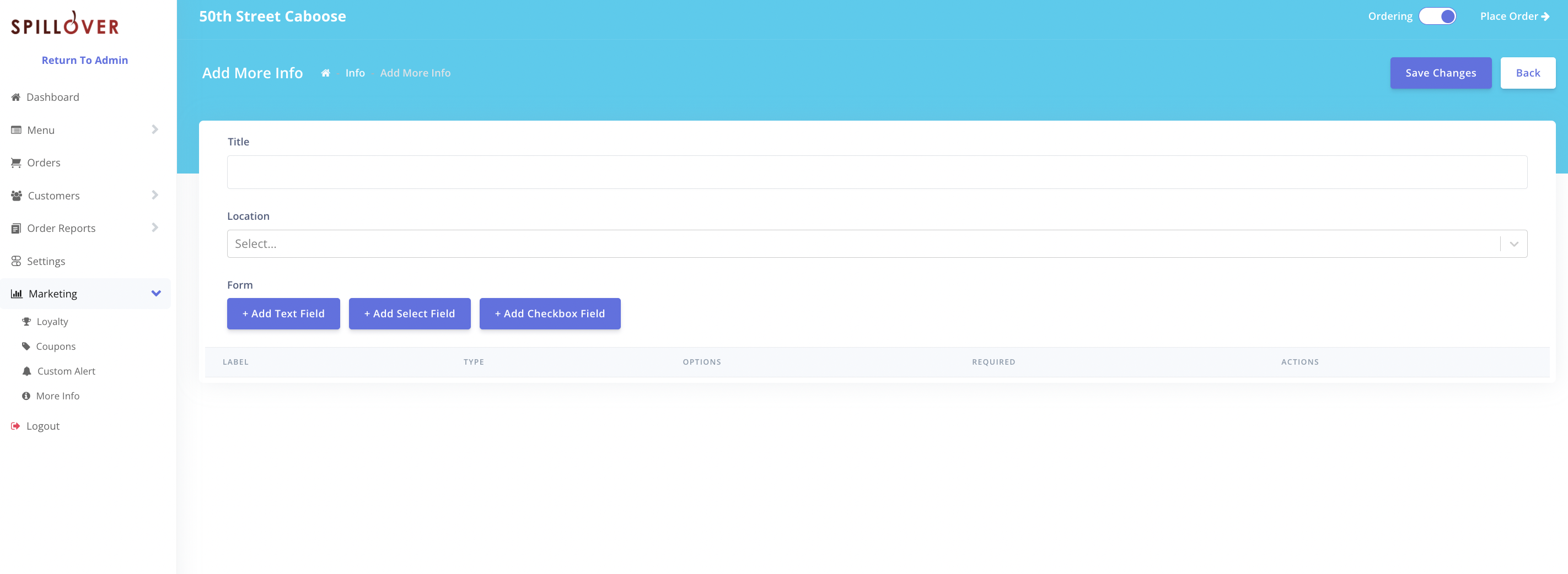Collapse the Marketing section chevron
This screenshot has width=1568, height=574.
(x=157, y=294)
